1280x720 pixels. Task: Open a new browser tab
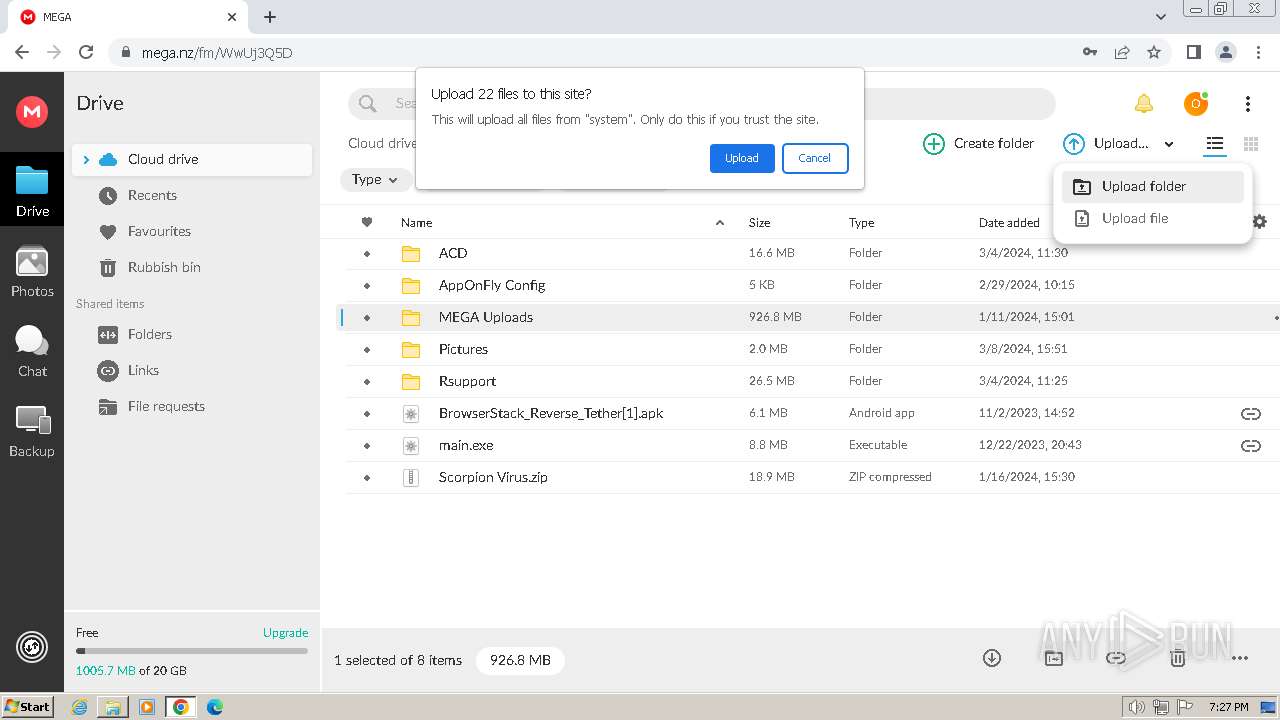(270, 17)
